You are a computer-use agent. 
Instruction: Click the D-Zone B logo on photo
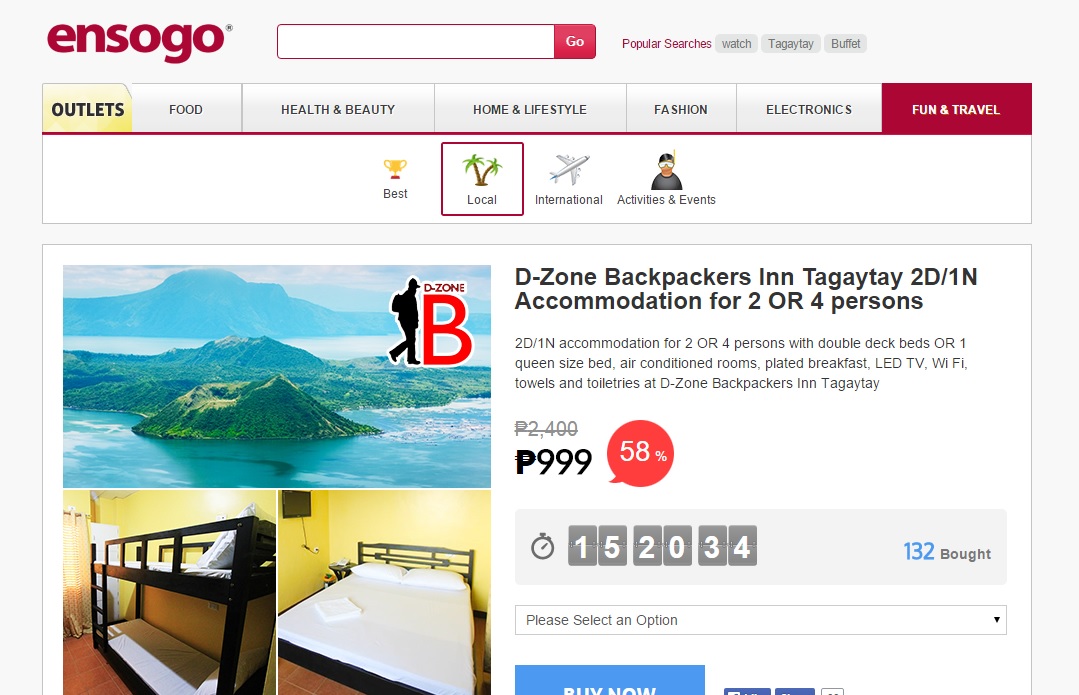[x=431, y=321]
